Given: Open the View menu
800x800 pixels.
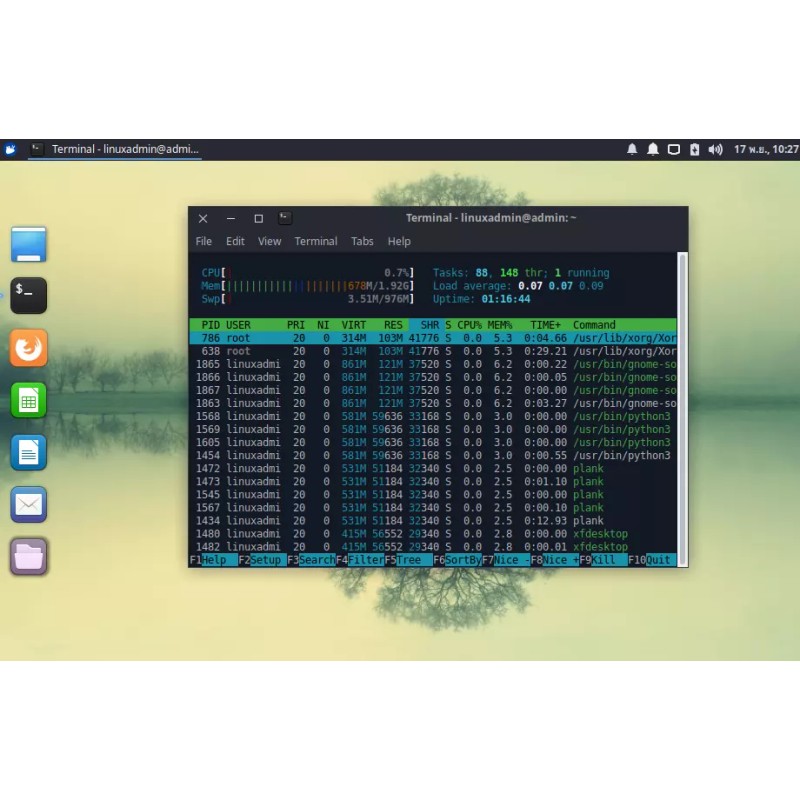Looking at the screenshot, I should pos(269,241).
